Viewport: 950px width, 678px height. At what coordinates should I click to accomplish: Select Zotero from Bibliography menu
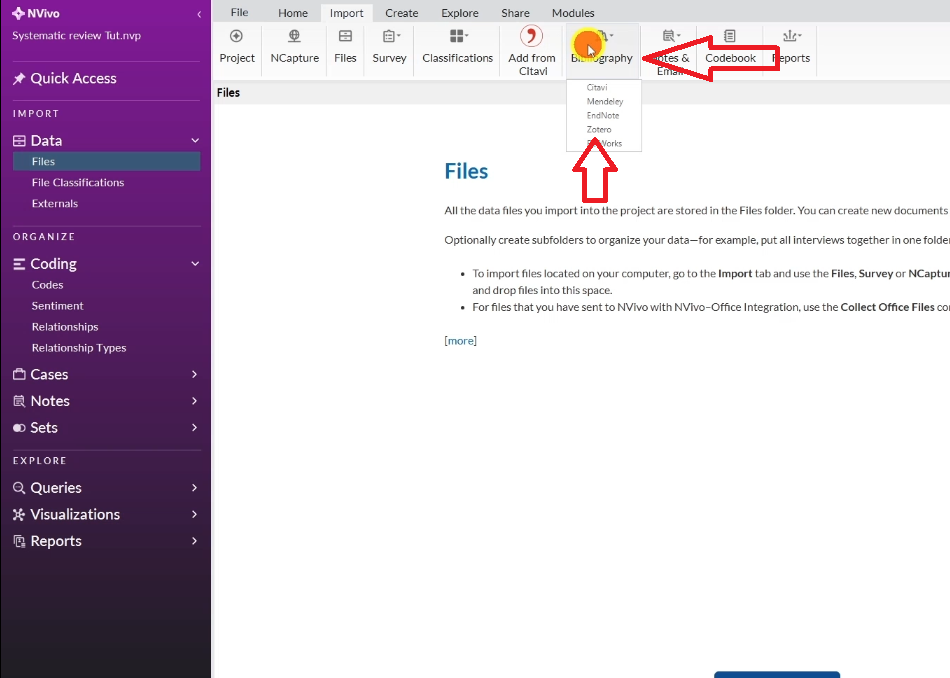[599, 129]
